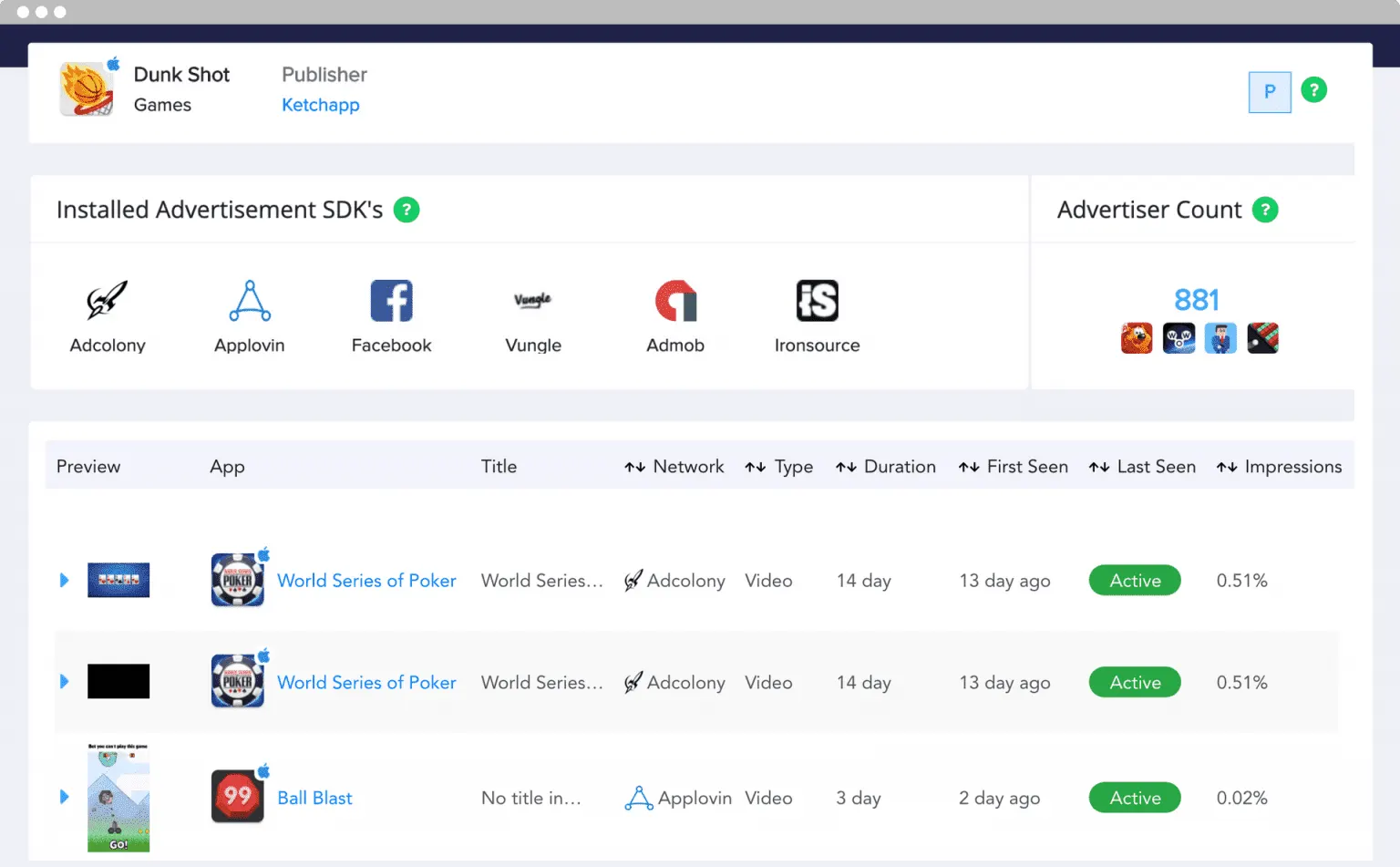
Task: Click Adcolony network icon in first row
Action: click(633, 581)
